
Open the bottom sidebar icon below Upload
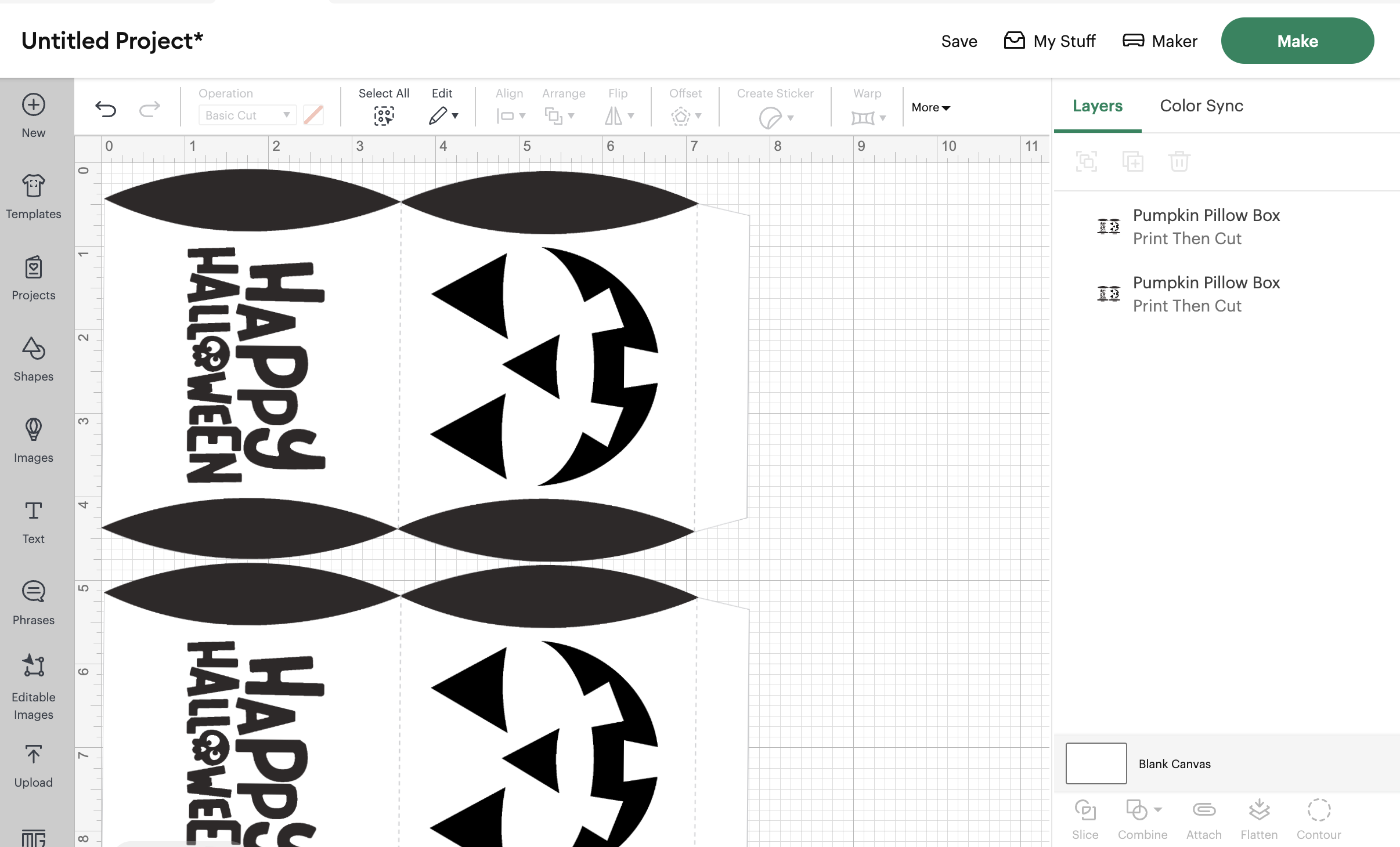(34, 838)
